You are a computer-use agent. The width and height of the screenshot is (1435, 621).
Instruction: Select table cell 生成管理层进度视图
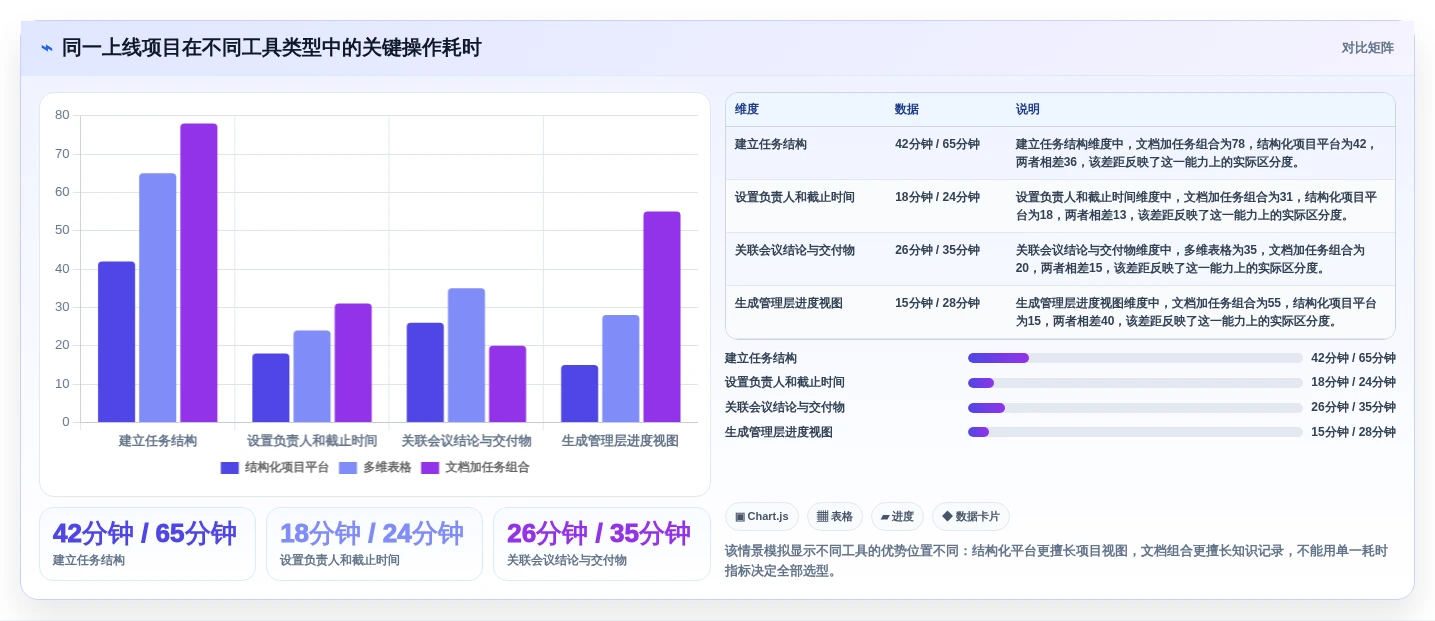pyautogui.click(x=789, y=303)
